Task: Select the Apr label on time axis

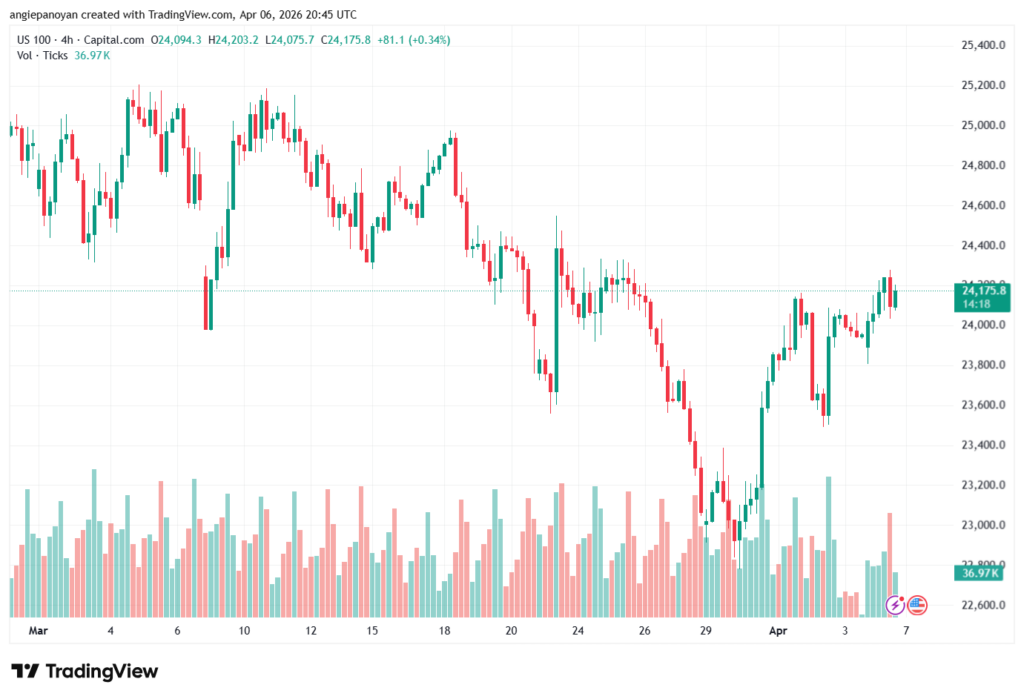Action: pos(777,631)
